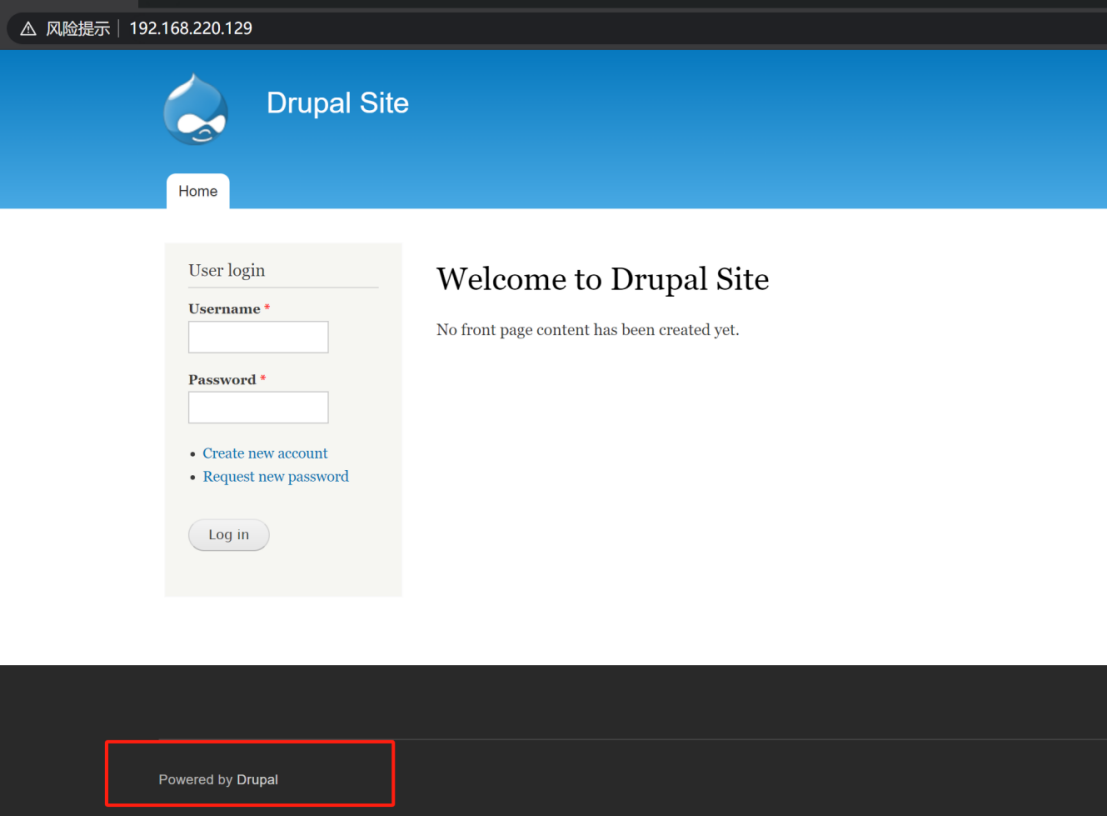The width and height of the screenshot is (1108, 816).
Task: Open the Create new account link
Action: 265,453
